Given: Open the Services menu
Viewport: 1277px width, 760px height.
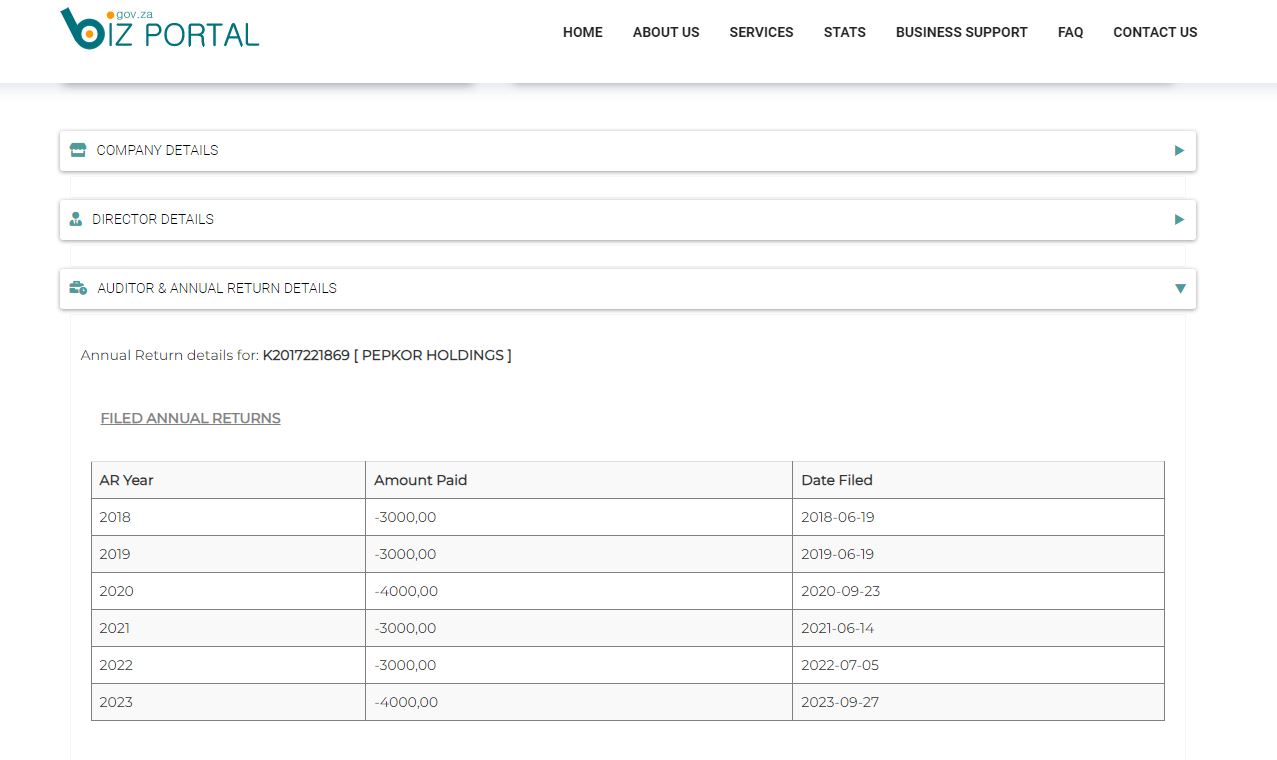Looking at the screenshot, I should (x=761, y=32).
